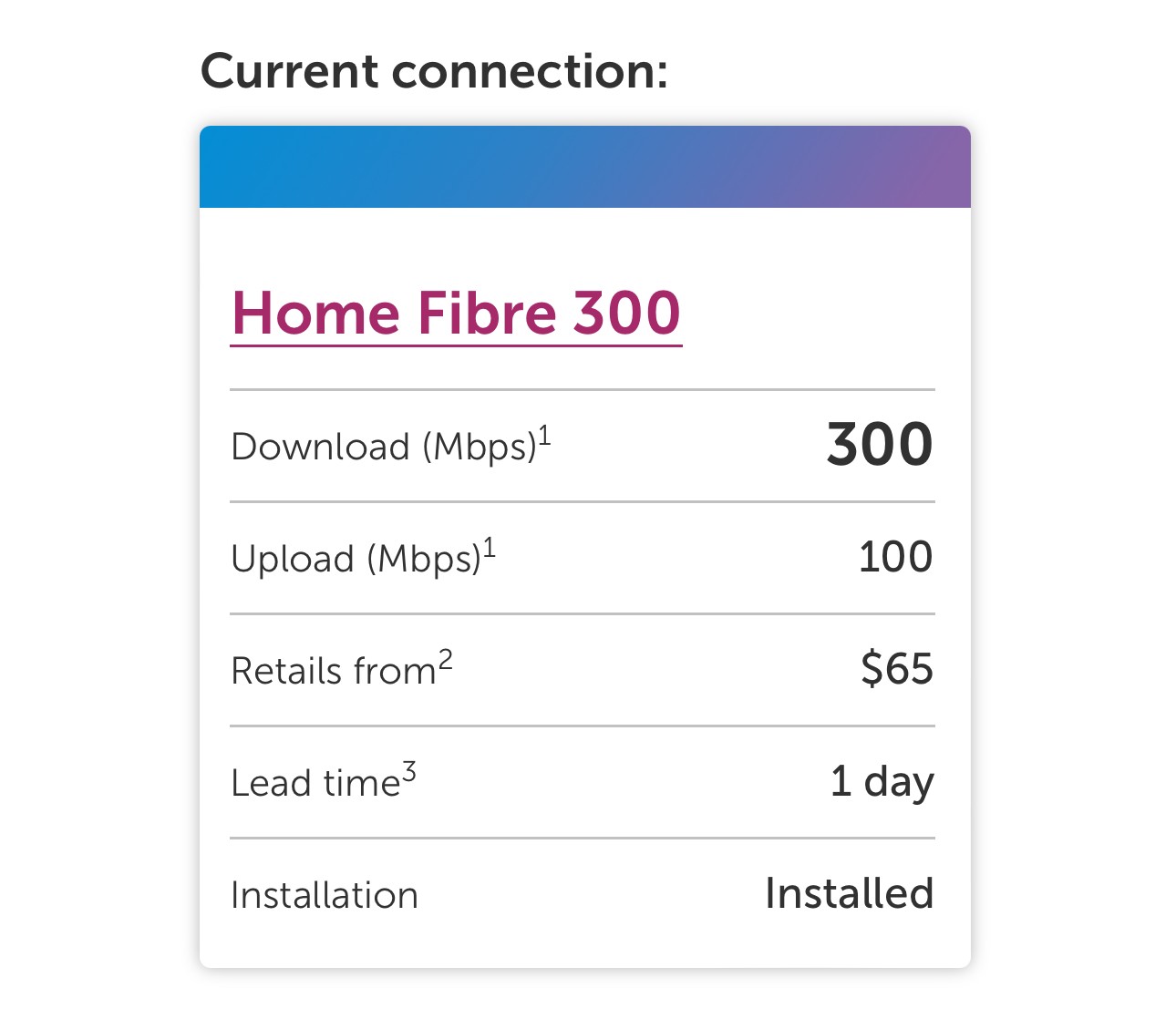Click the Installed status text
Viewport: 1176px width, 1009px height.
[849, 893]
